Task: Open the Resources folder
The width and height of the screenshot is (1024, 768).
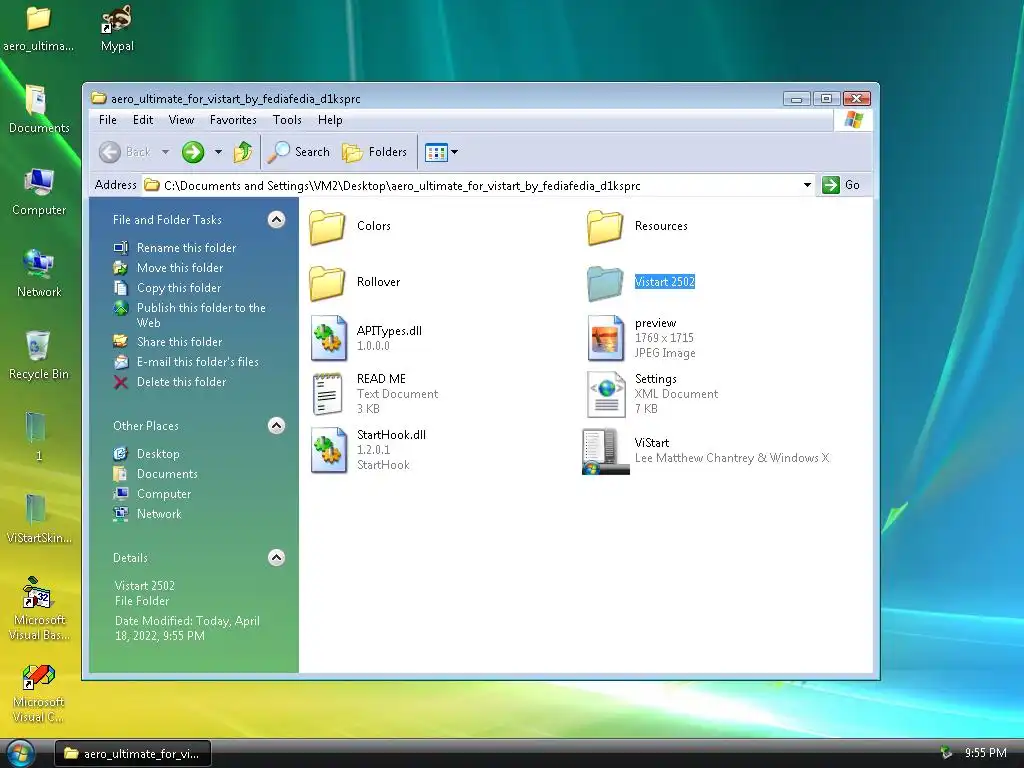Action: pos(605,227)
